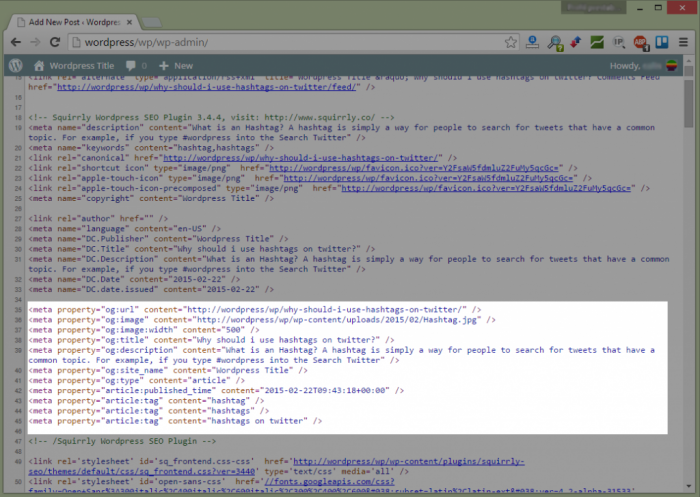700x497 pixels.
Task: Click the Trello extension icon
Action: [661, 42]
